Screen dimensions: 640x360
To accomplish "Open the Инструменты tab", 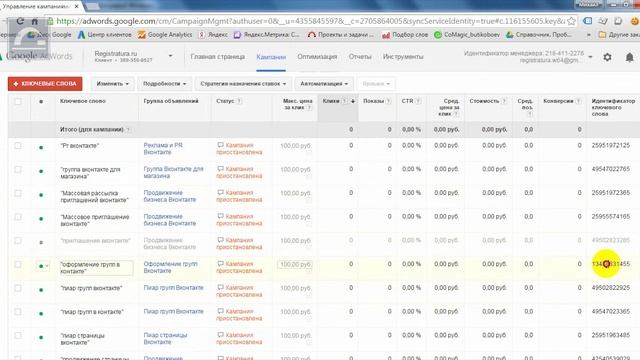I will [x=403, y=57].
